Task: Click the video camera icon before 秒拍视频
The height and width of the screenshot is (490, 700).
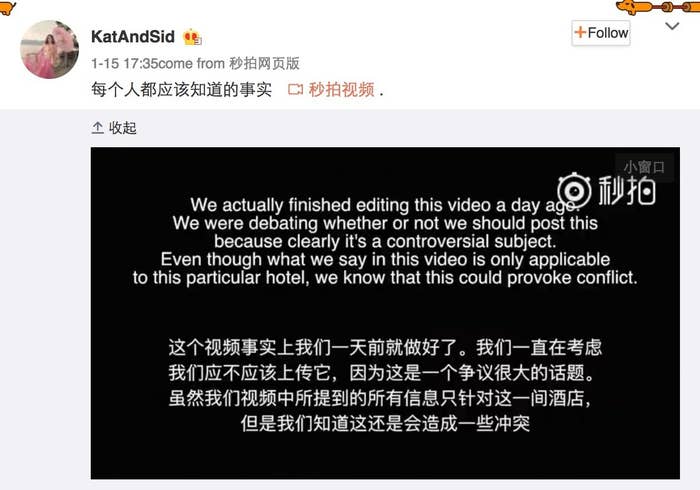Action: pos(296,90)
